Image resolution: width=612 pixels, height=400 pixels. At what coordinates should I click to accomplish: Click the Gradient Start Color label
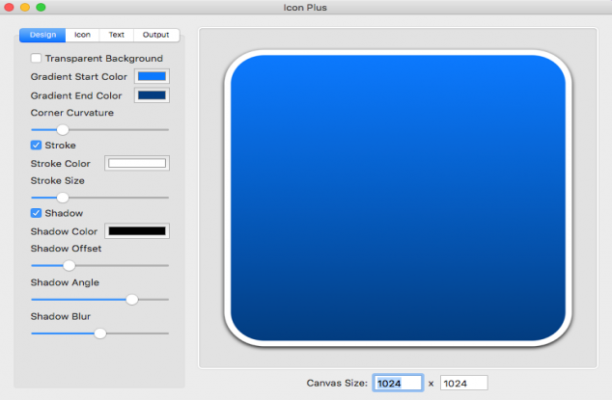[79, 76]
